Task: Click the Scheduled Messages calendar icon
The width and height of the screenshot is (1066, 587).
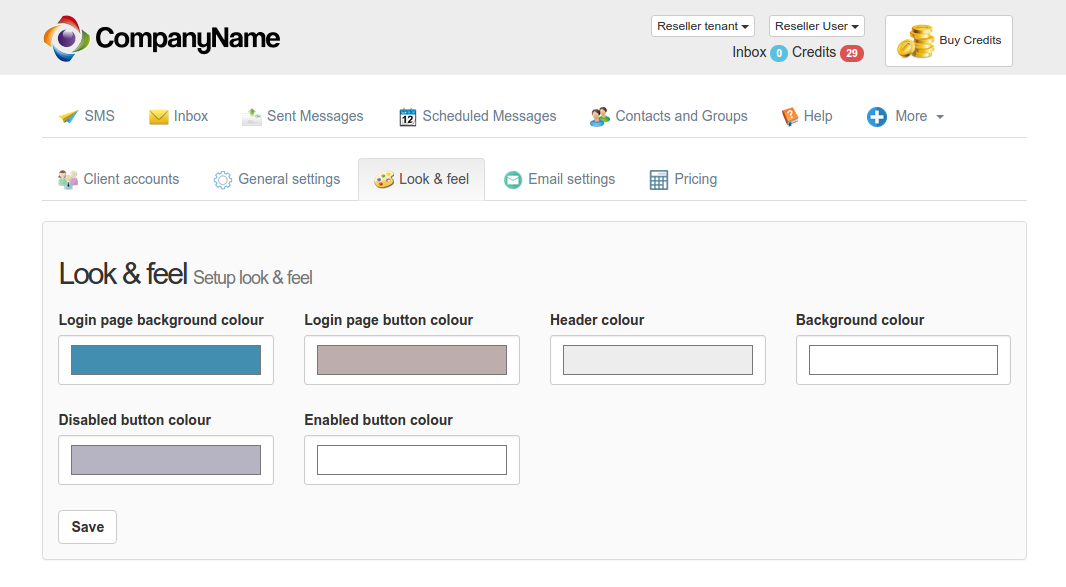Action: pyautogui.click(x=407, y=117)
